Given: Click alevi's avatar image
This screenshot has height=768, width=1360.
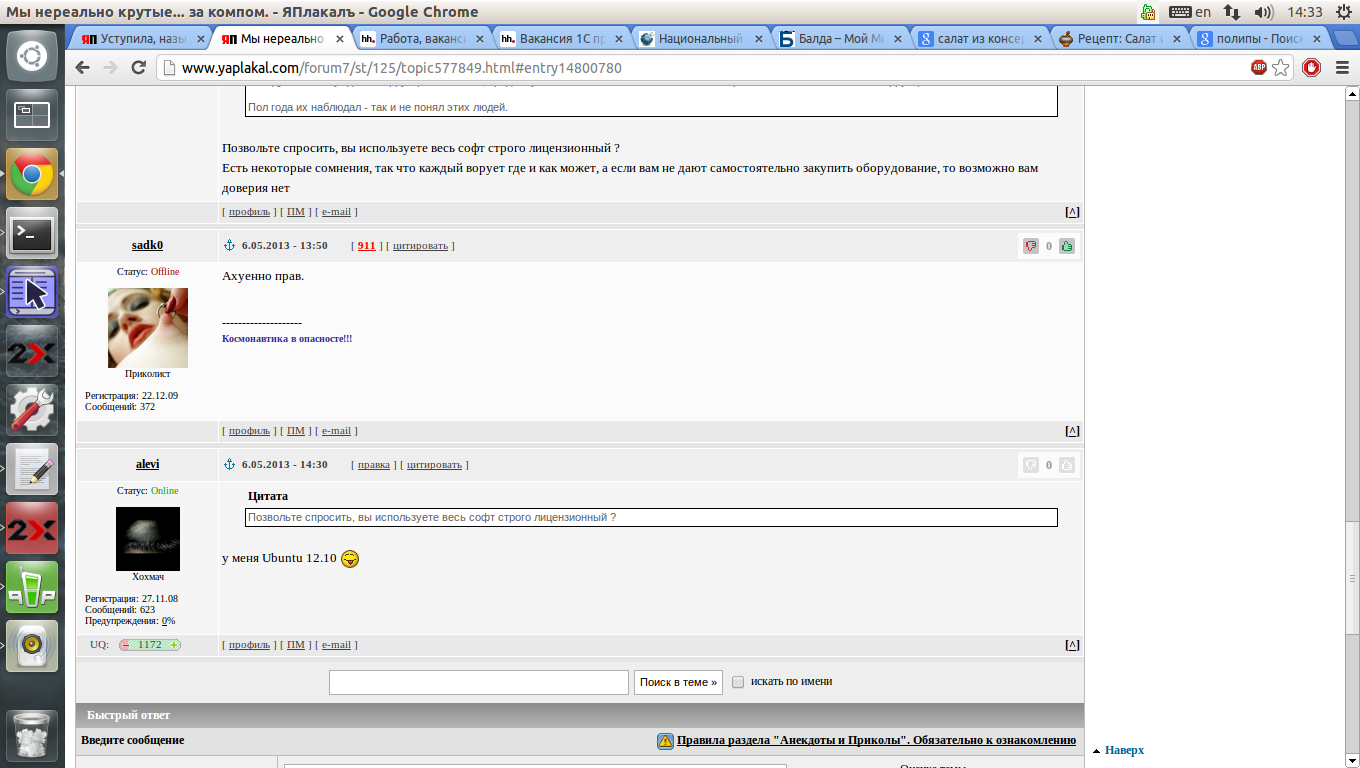Looking at the screenshot, I should coord(148,539).
